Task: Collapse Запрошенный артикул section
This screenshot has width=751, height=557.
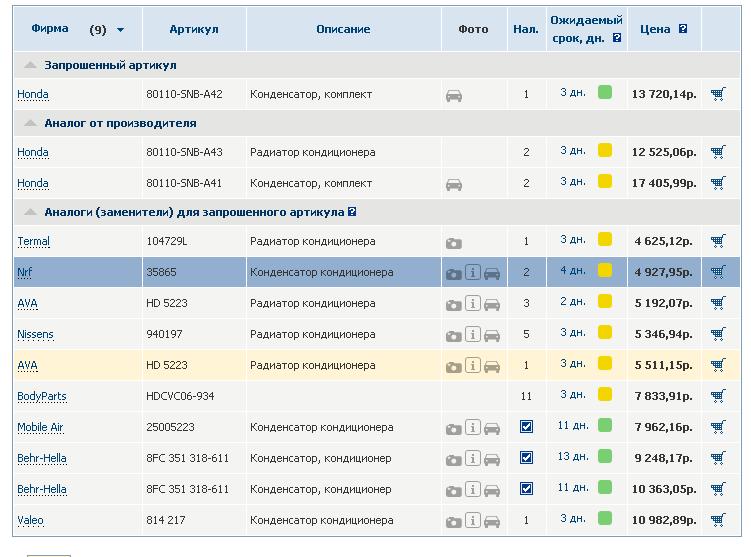Action: click(x=30, y=65)
